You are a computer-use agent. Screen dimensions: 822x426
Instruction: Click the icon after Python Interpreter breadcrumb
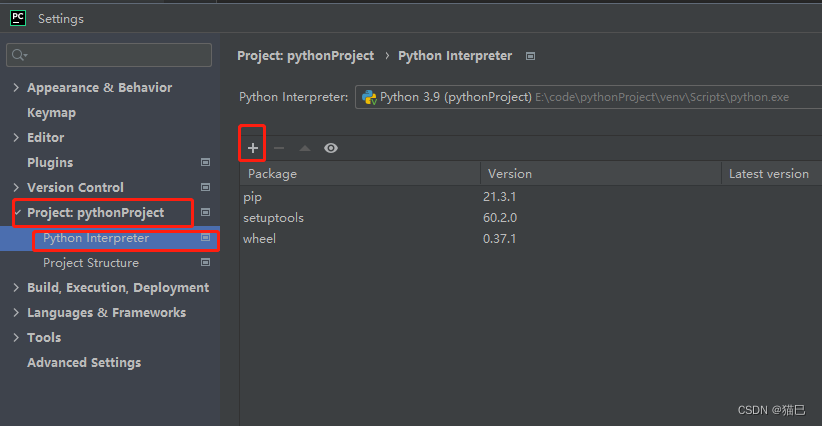point(531,56)
